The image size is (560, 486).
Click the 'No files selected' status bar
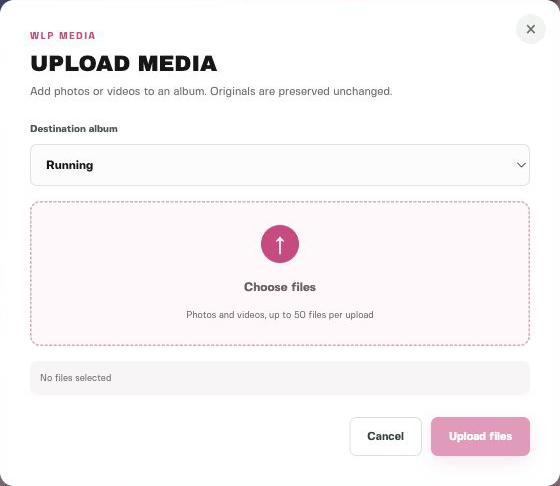coord(280,378)
